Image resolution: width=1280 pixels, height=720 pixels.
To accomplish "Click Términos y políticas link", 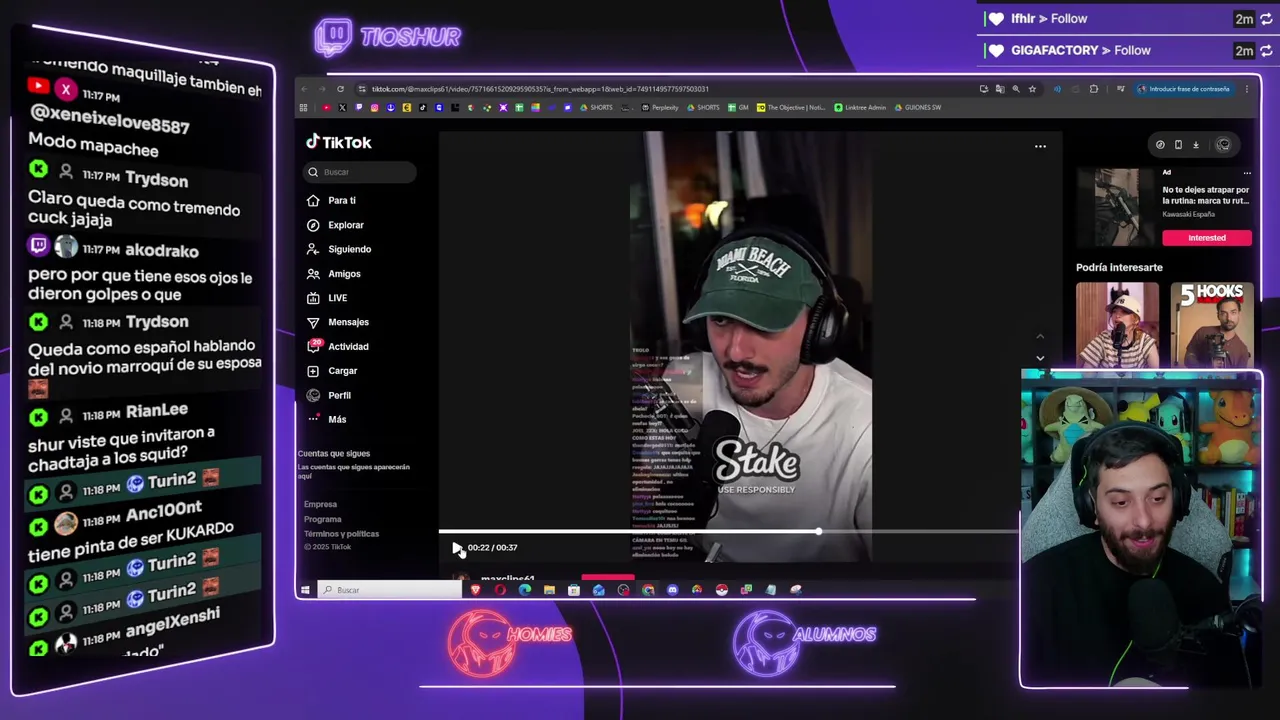I will [341, 534].
